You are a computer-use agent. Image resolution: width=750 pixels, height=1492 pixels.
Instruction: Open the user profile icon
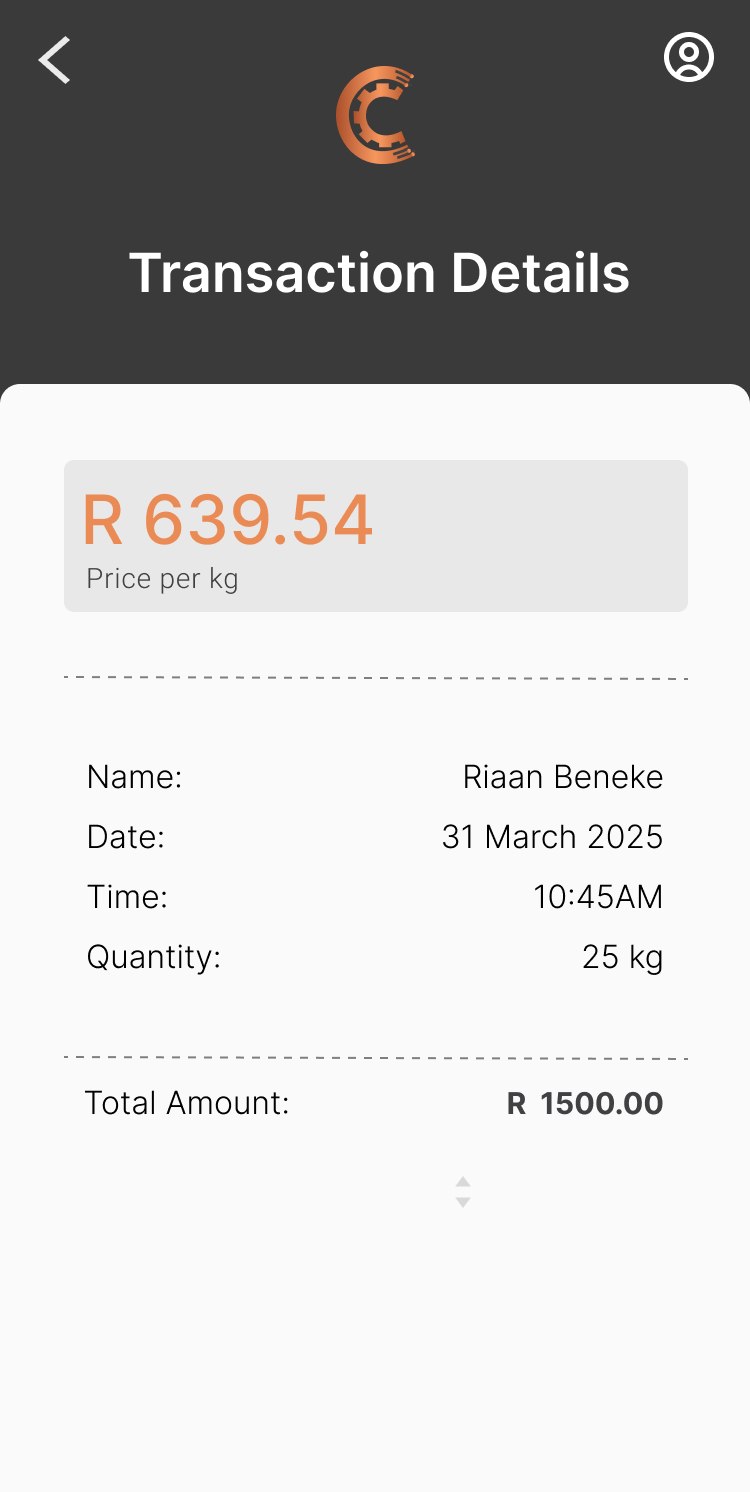pyautogui.click(x=689, y=58)
